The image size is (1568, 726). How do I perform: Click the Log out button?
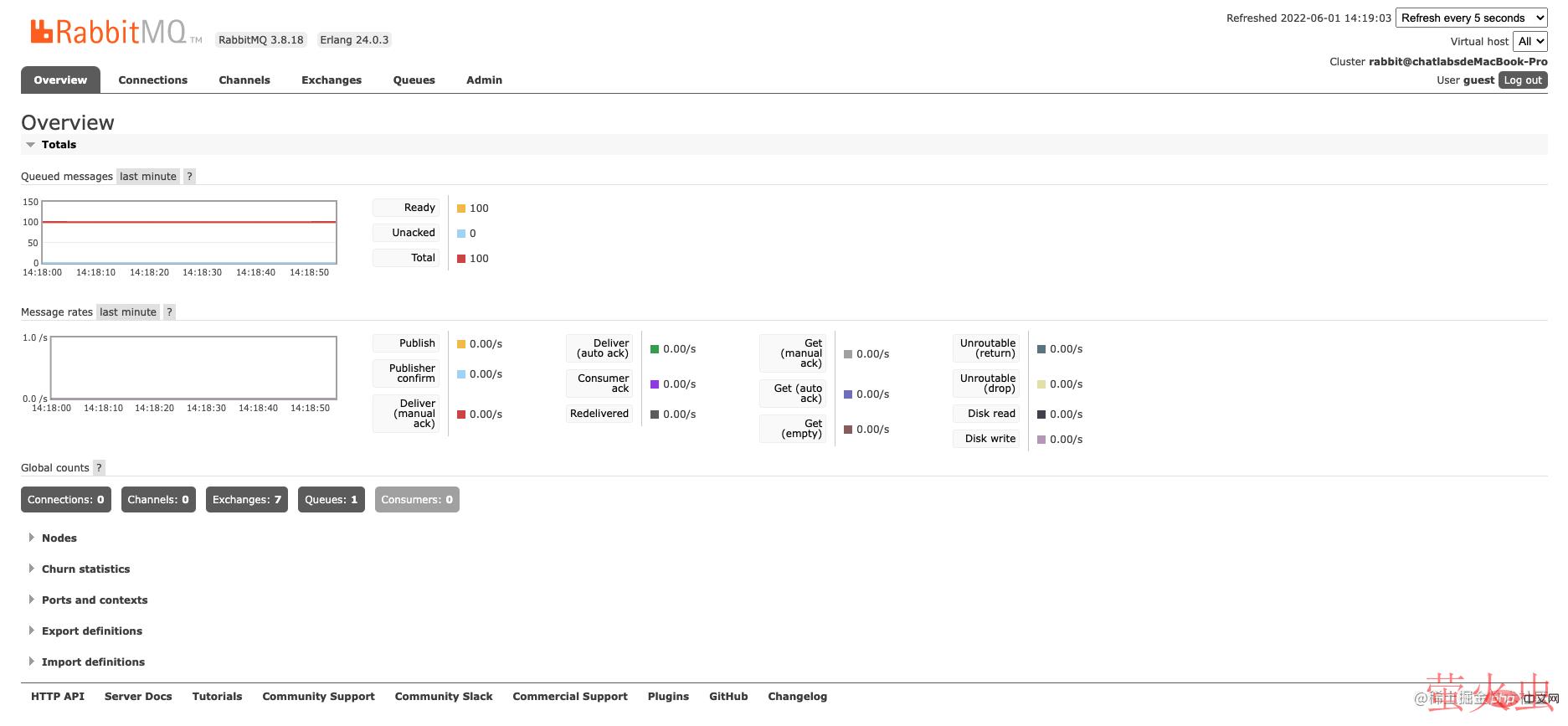click(x=1522, y=80)
